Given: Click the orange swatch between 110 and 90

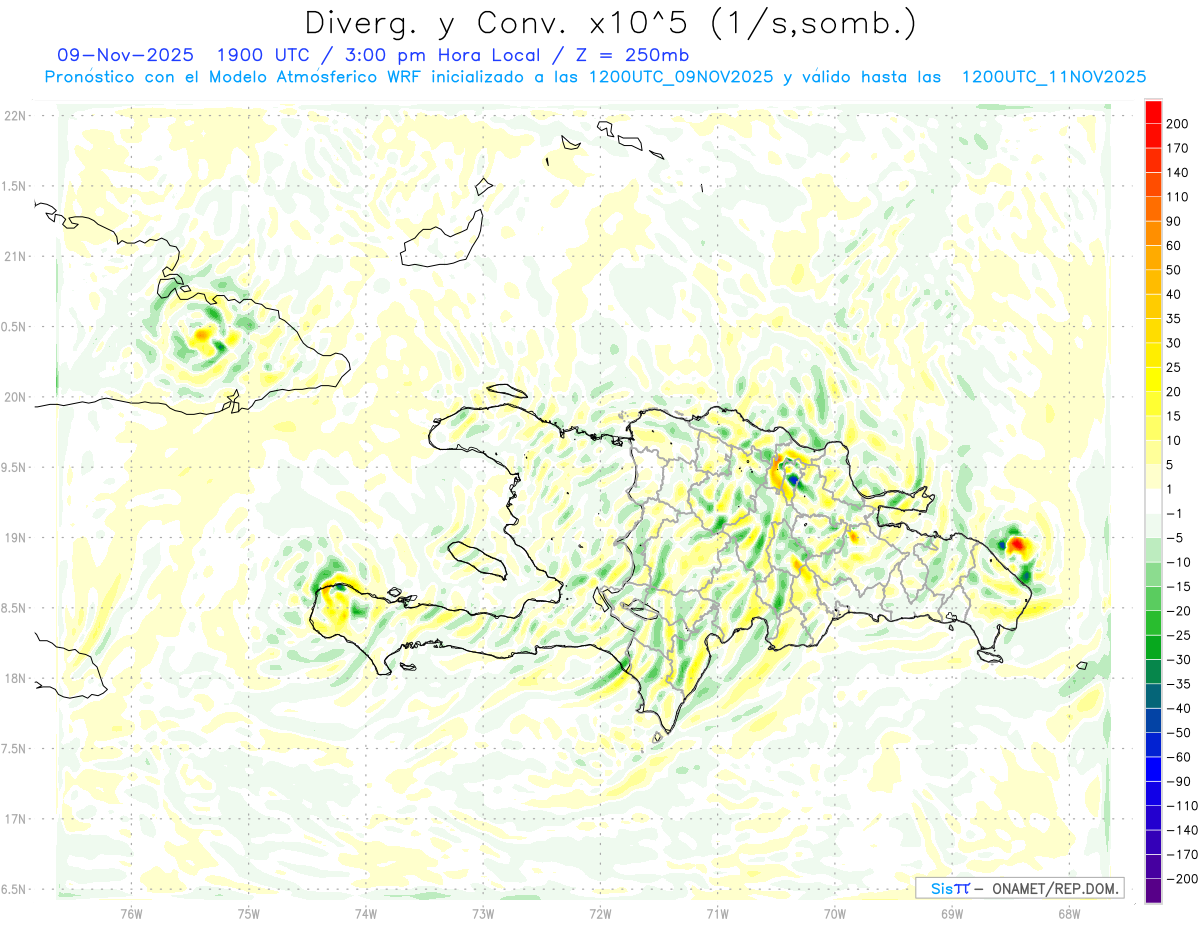Looking at the screenshot, I should click(1153, 209).
